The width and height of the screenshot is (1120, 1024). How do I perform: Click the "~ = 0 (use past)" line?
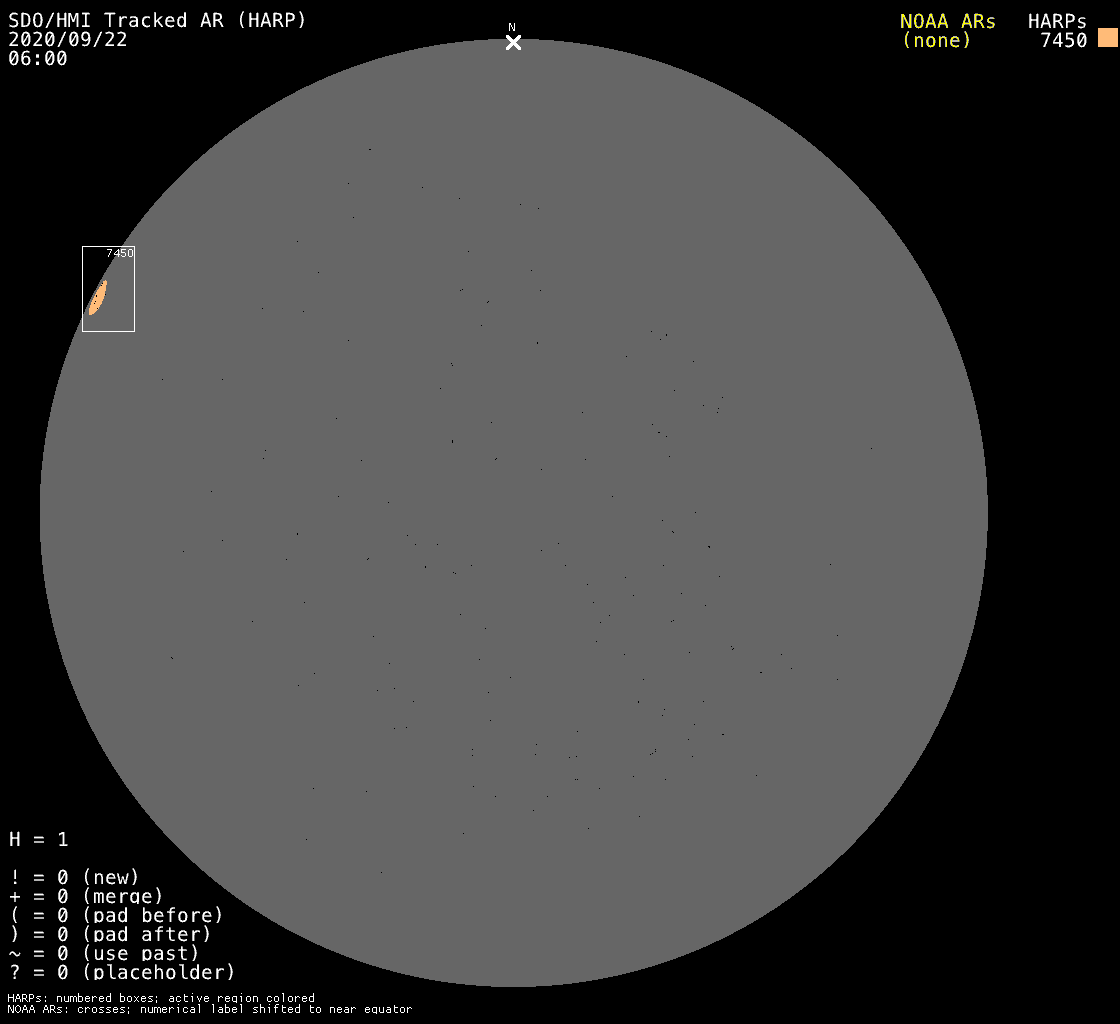coord(104,953)
